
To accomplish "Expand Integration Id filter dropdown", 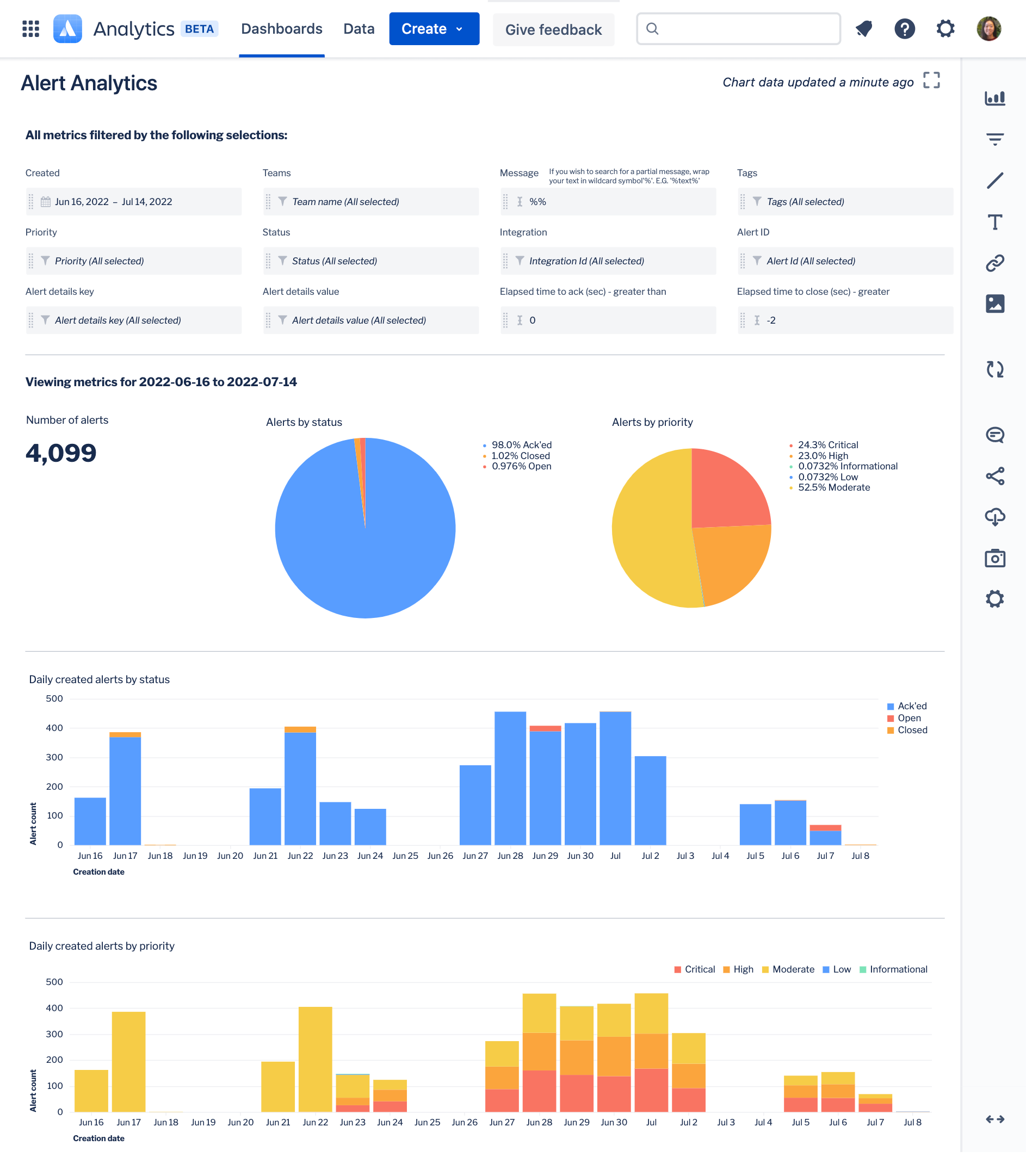I will point(608,261).
